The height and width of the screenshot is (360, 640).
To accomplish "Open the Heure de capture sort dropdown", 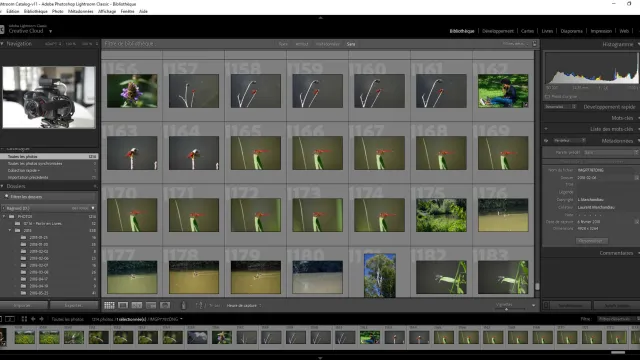I will point(244,305).
